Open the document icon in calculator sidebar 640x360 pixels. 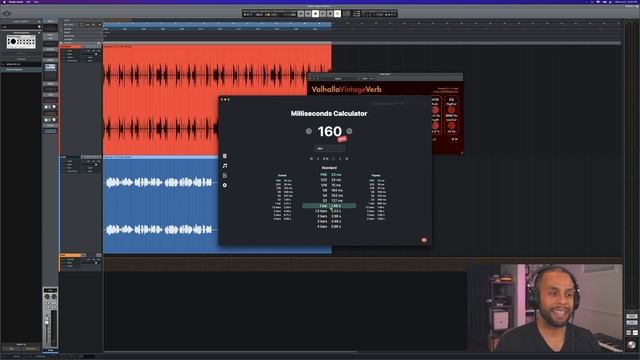pos(224,176)
